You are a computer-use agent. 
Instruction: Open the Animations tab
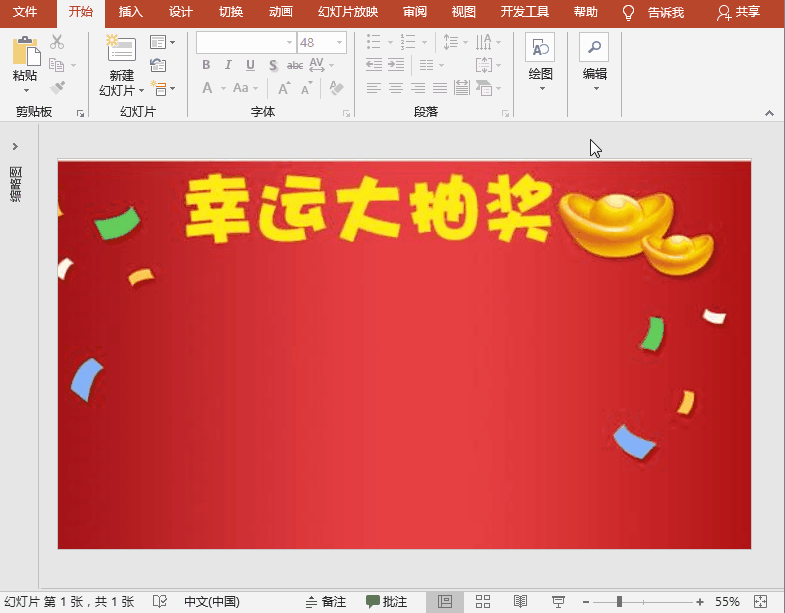(281, 12)
